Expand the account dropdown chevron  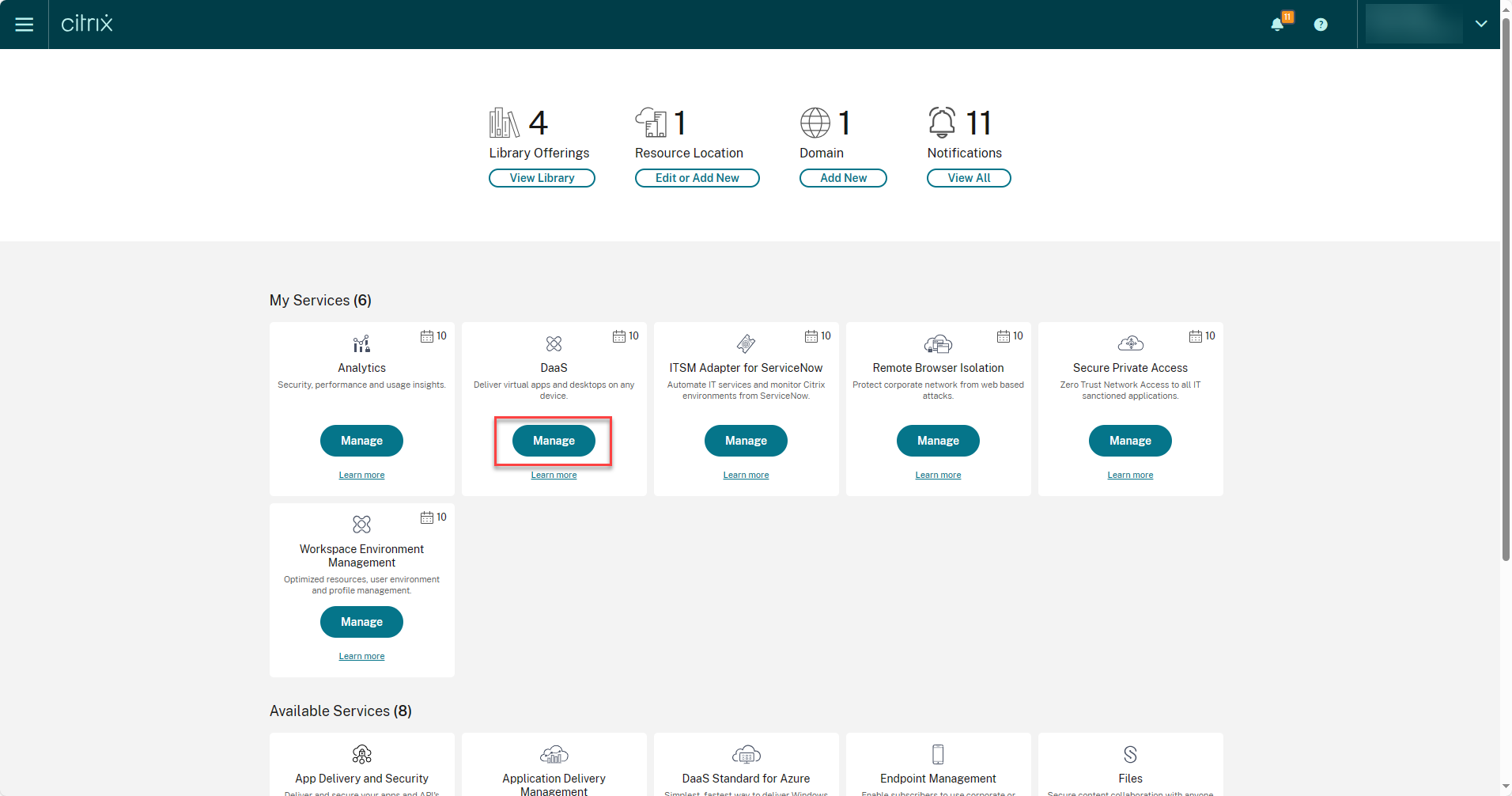point(1481,25)
